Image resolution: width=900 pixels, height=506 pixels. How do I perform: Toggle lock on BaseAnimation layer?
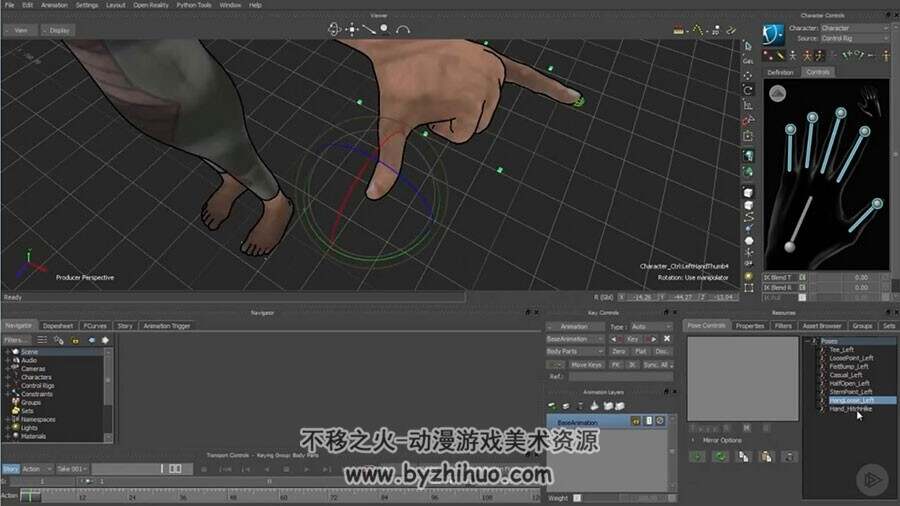click(x=636, y=421)
